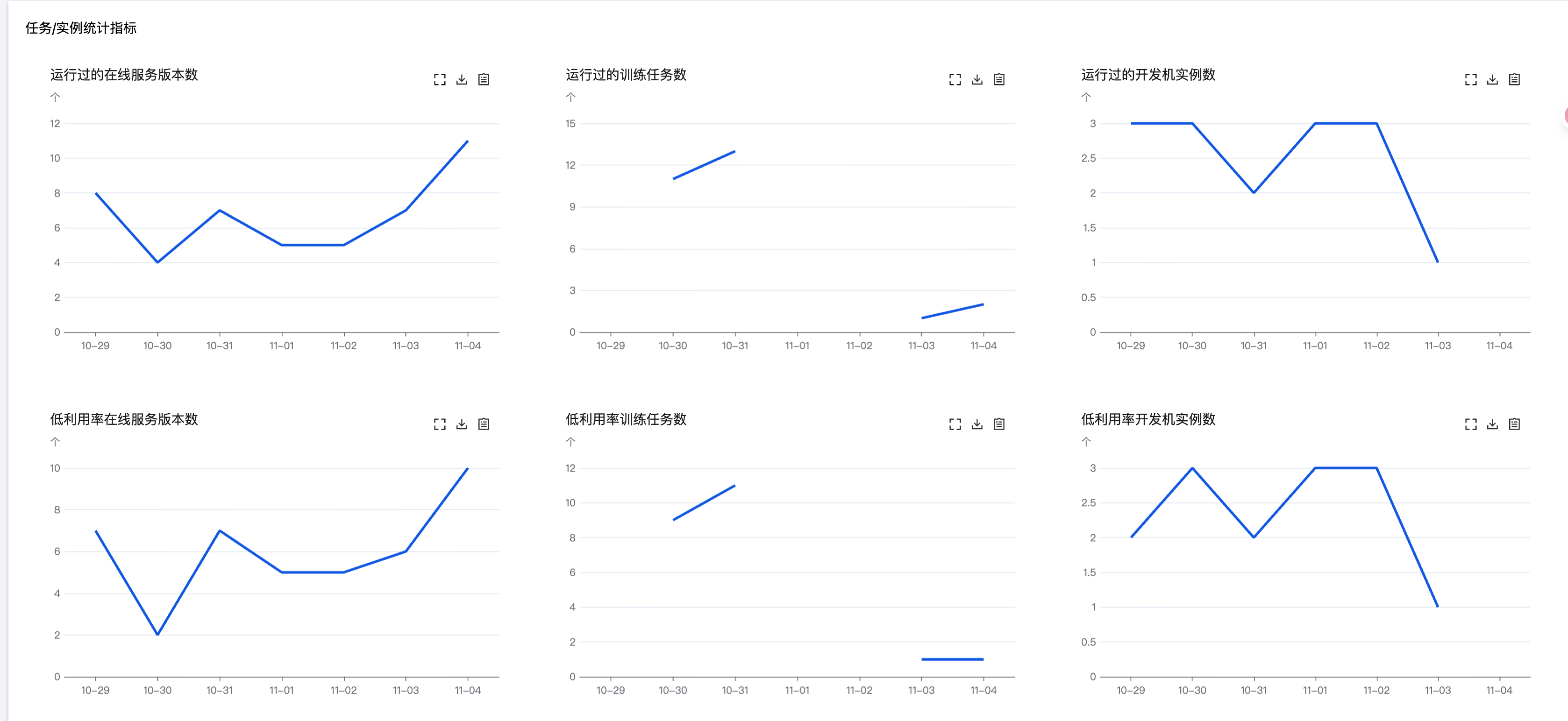The height and width of the screenshot is (721, 1568).
Task: Open data view for 运行过的训练任务数
Action: (x=998, y=80)
